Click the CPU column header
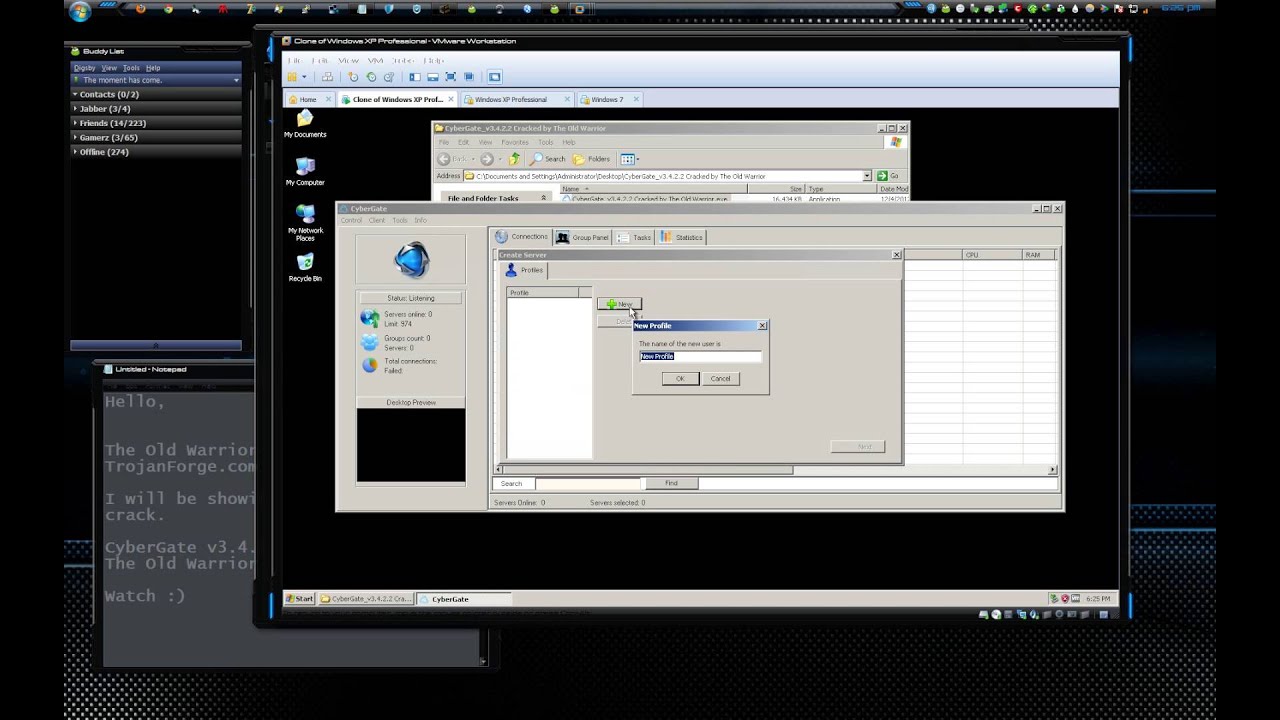This screenshot has width=1280, height=720. click(992, 255)
